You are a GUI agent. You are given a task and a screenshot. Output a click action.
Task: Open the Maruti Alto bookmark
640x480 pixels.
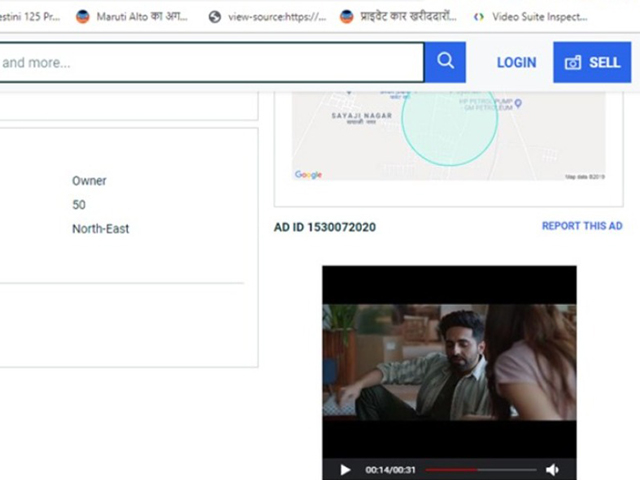pos(131,17)
